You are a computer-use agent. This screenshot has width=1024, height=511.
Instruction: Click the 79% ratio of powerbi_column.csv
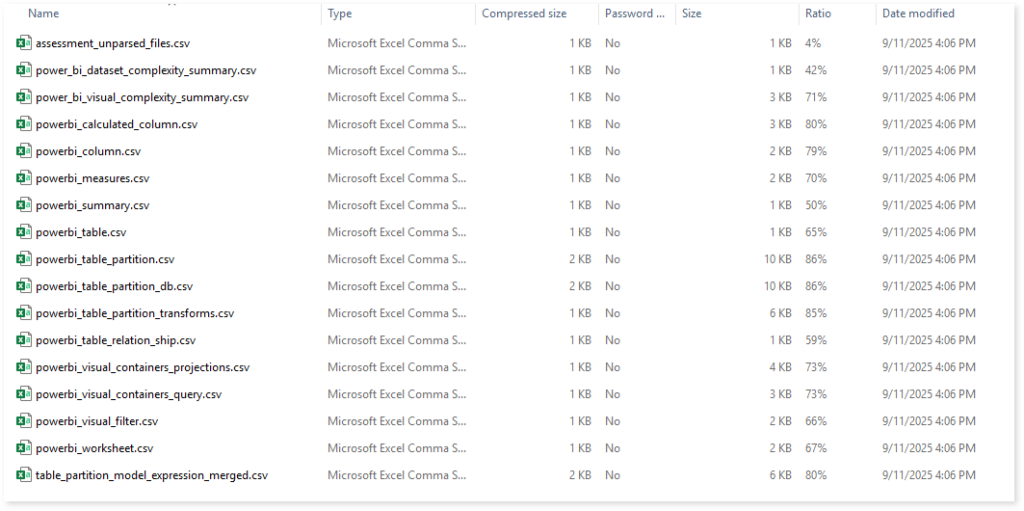coord(816,151)
